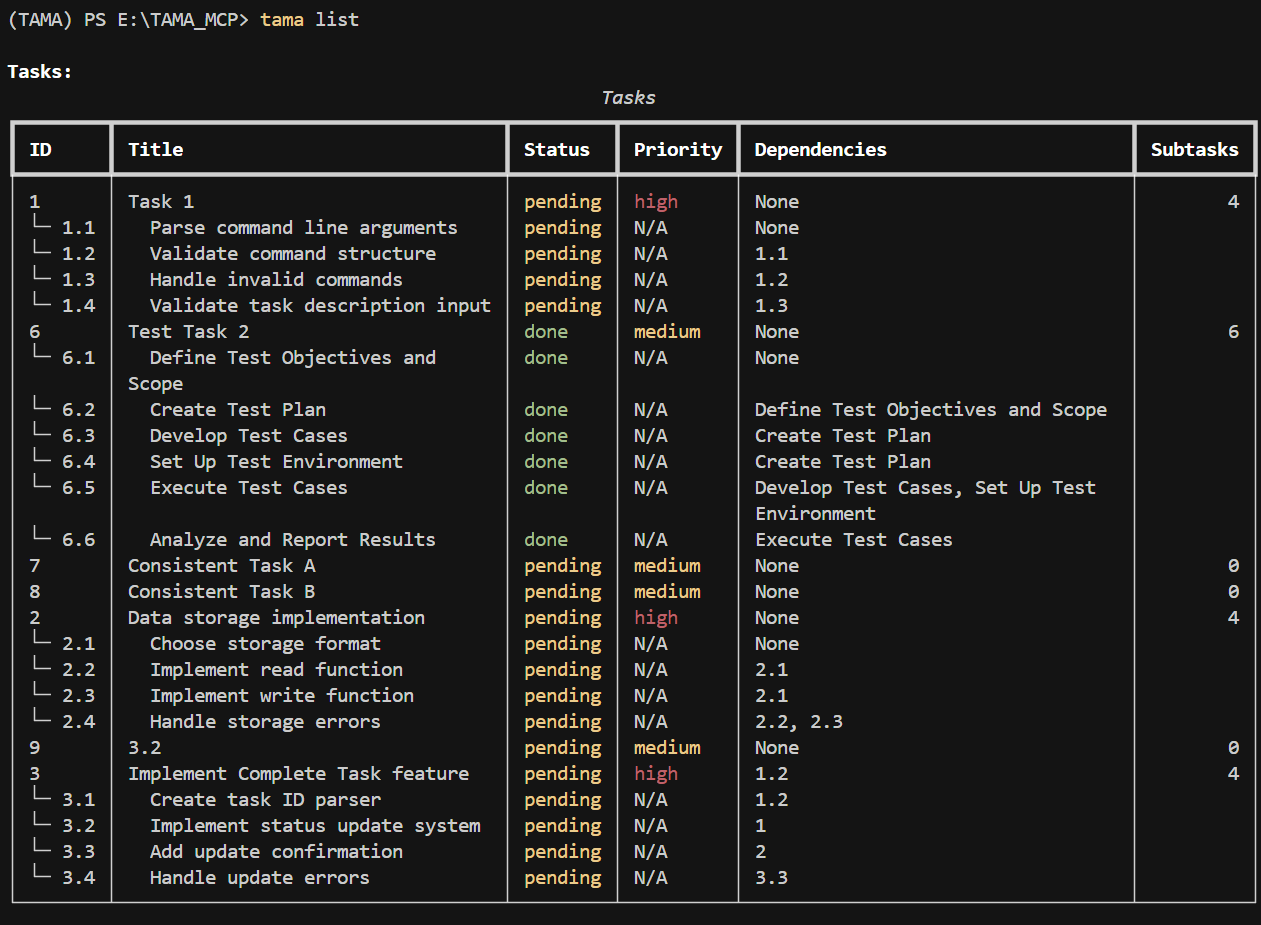This screenshot has width=1261, height=925.
Task: Click the 'tama list' command text
Action: (309, 20)
